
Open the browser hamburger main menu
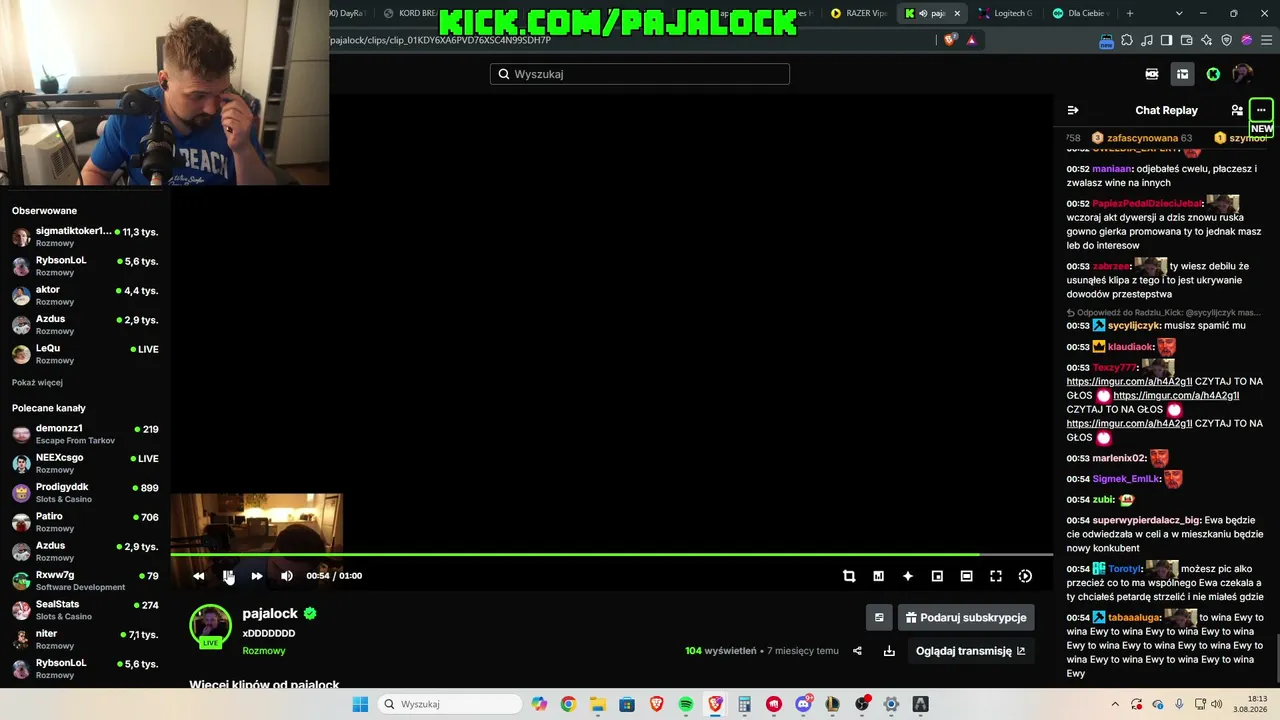click(x=1266, y=41)
